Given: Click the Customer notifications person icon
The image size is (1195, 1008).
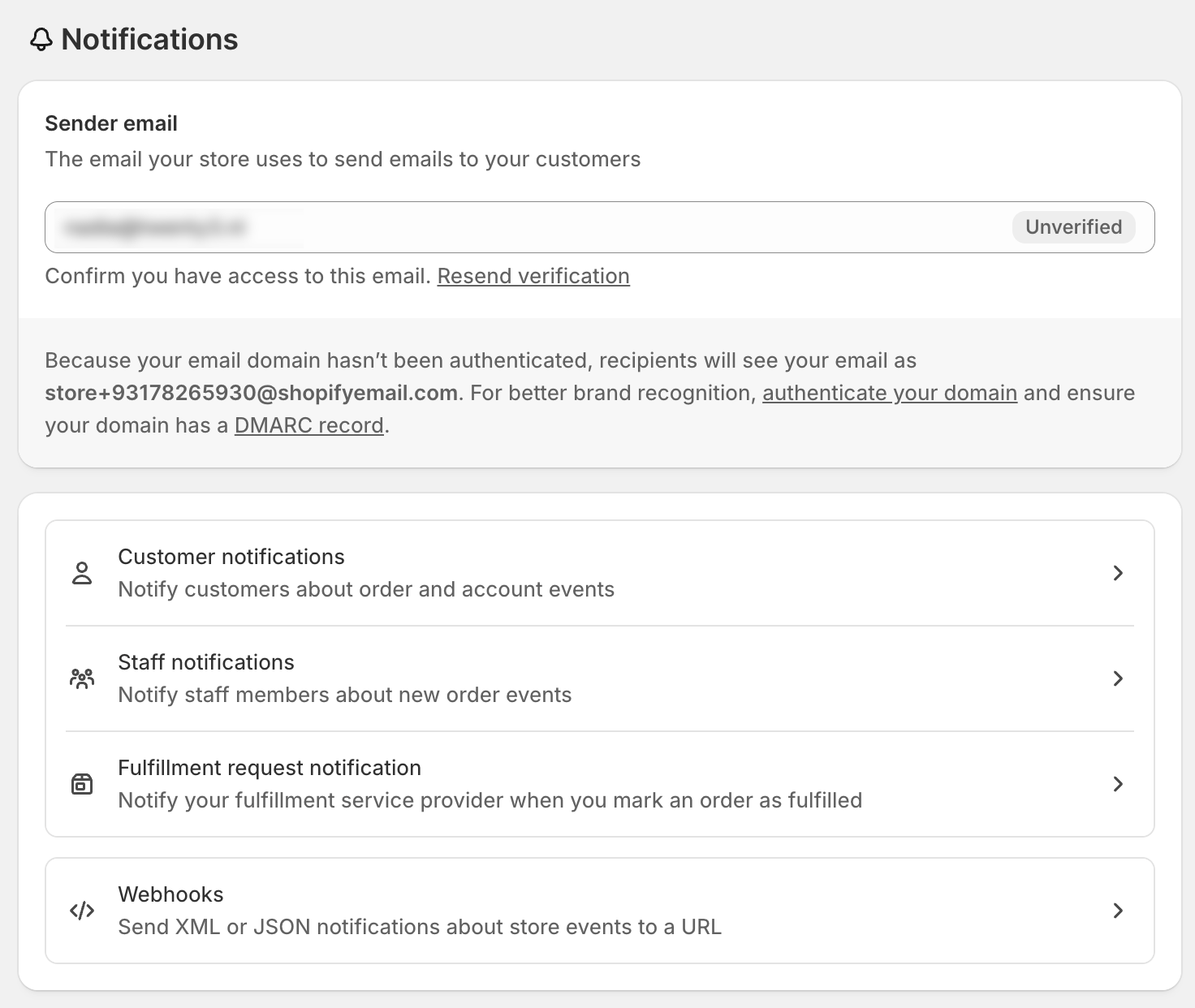Looking at the screenshot, I should [82, 573].
